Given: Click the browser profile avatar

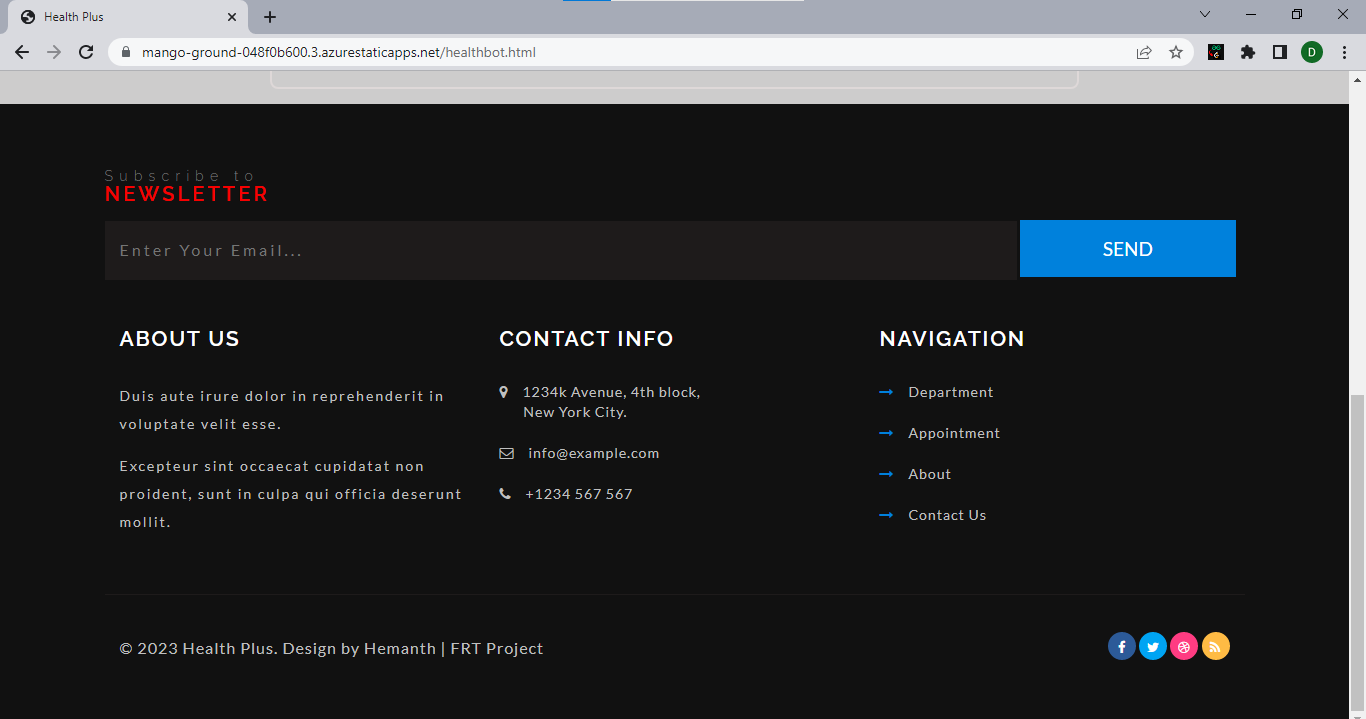Looking at the screenshot, I should coord(1312,51).
